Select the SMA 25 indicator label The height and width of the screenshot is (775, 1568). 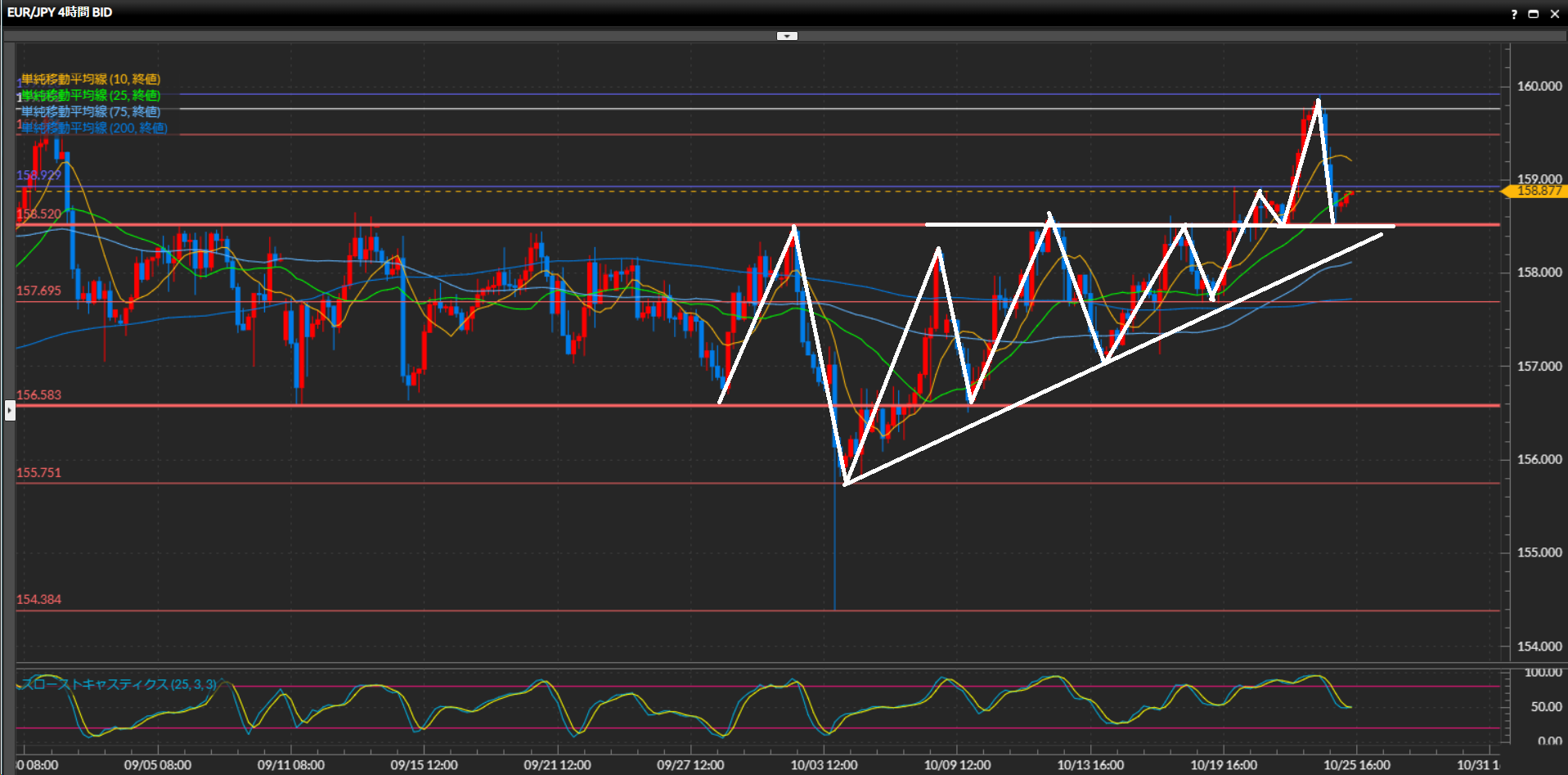(x=91, y=96)
